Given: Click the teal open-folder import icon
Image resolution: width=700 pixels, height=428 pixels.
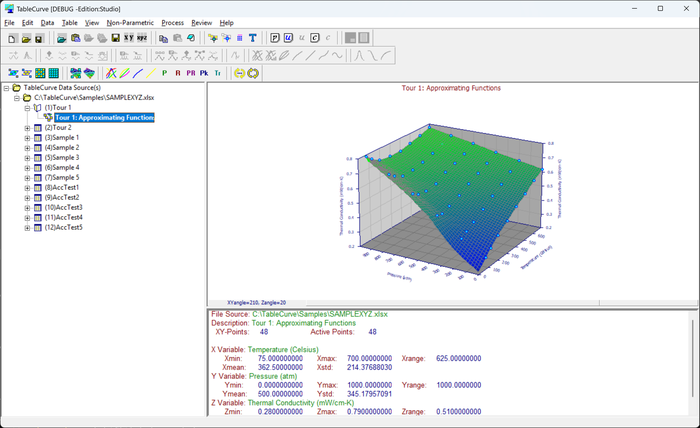Looking at the screenshot, I should (62, 38).
